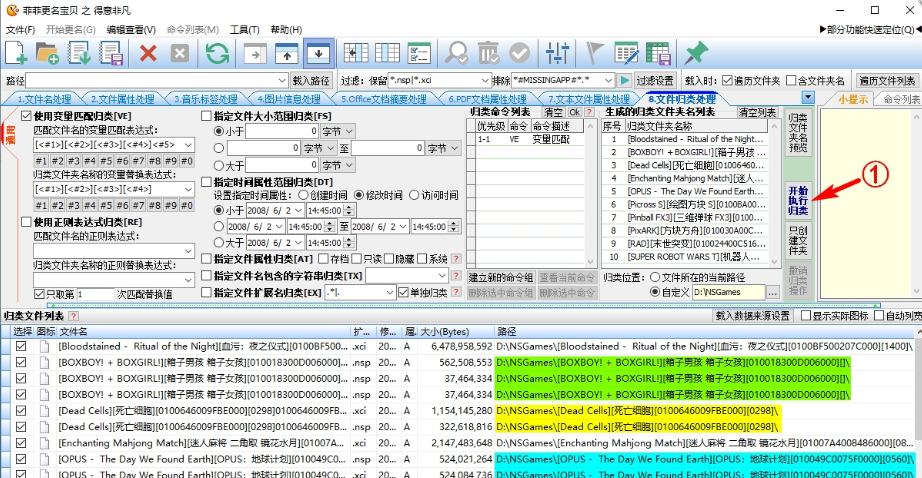Enable 指定时间属性范围归类[DT] checkbox

[206, 182]
